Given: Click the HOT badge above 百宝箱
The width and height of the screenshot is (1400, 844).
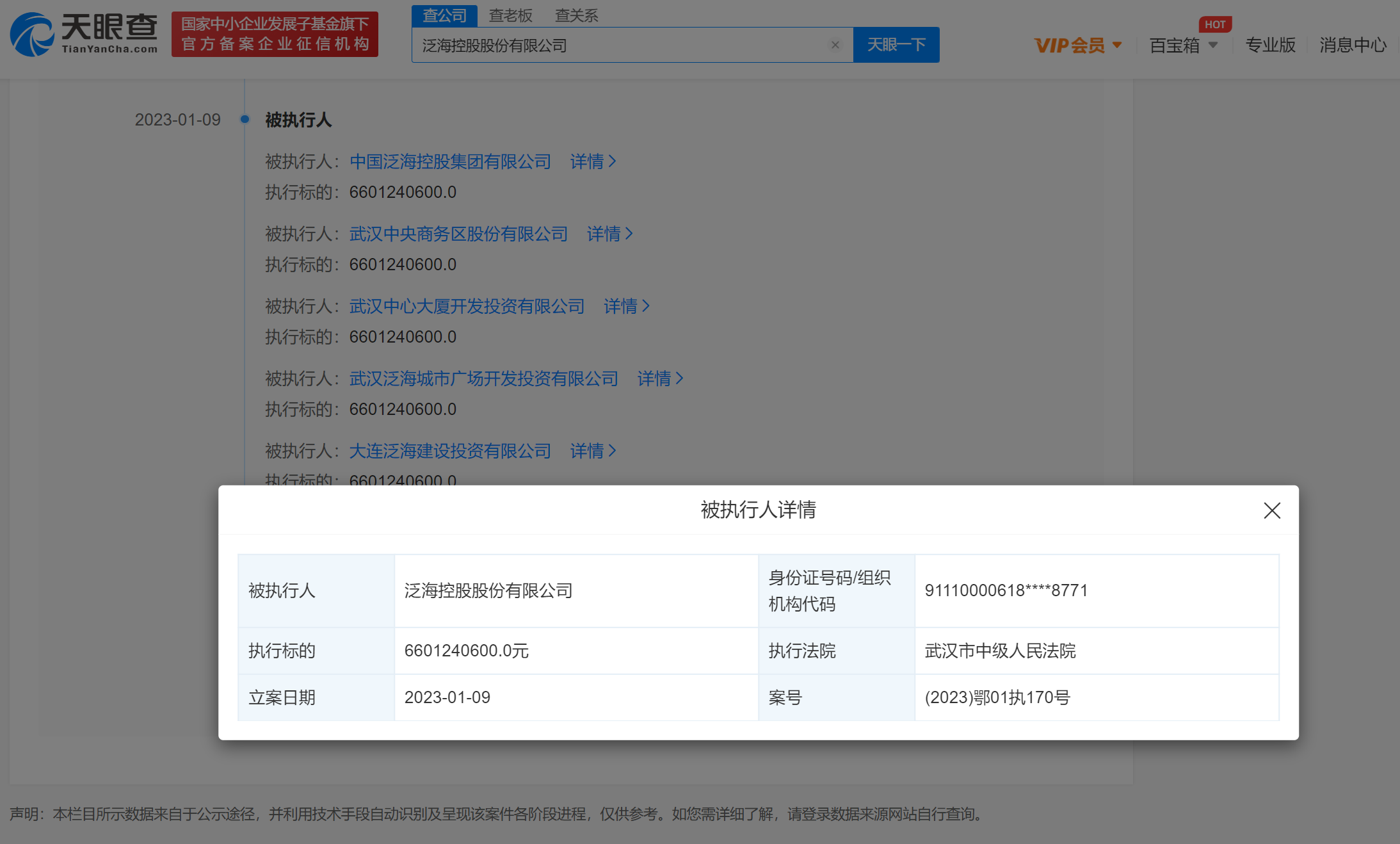Looking at the screenshot, I should tap(1215, 24).
